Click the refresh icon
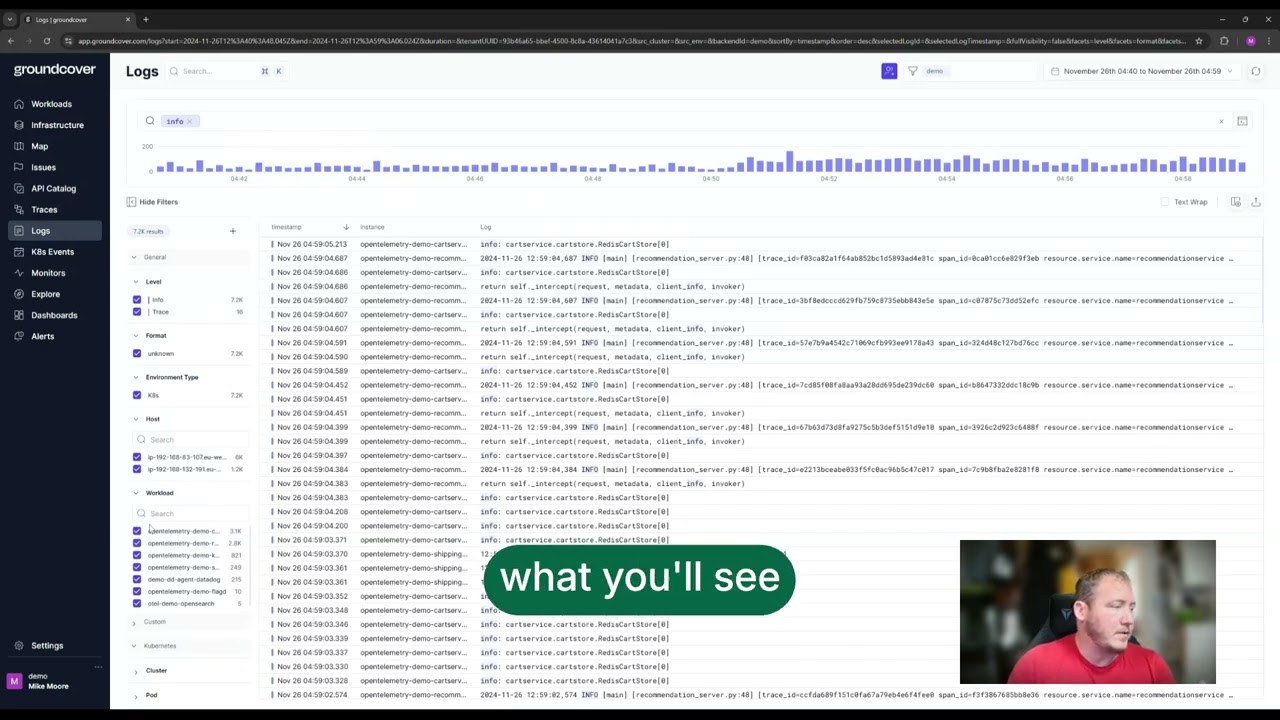 point(1256,71)
